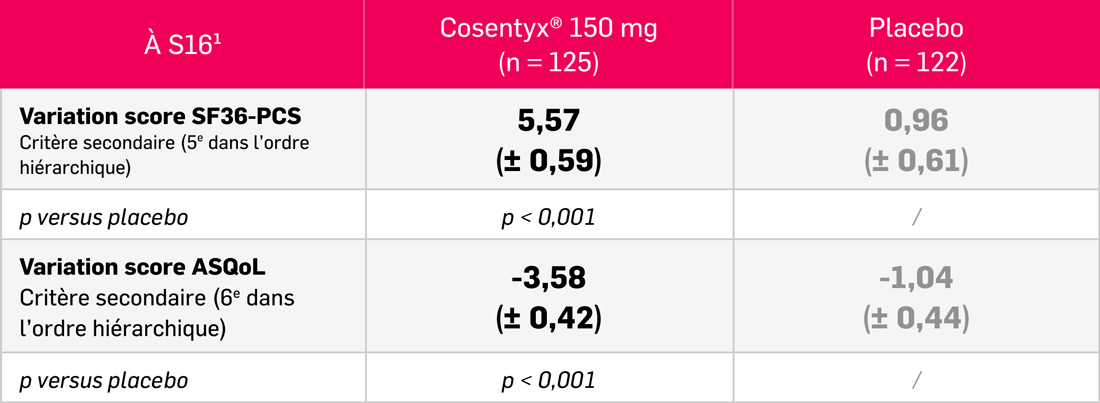
Task: Click the (± 0,59) standard error
Action: 548,161
